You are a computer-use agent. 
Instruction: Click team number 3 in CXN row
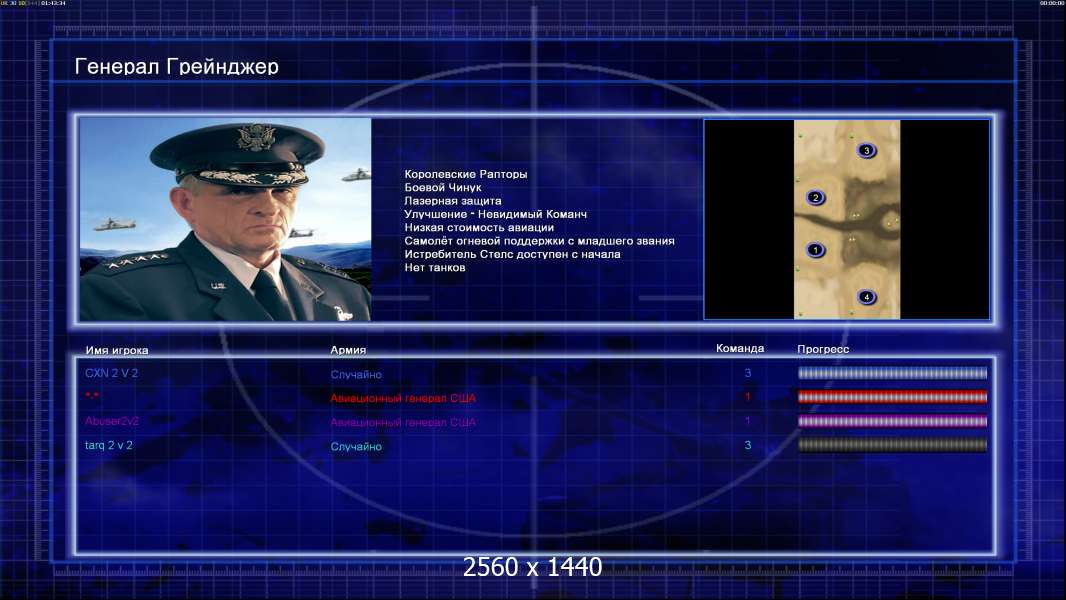click(x=748, y=373)
